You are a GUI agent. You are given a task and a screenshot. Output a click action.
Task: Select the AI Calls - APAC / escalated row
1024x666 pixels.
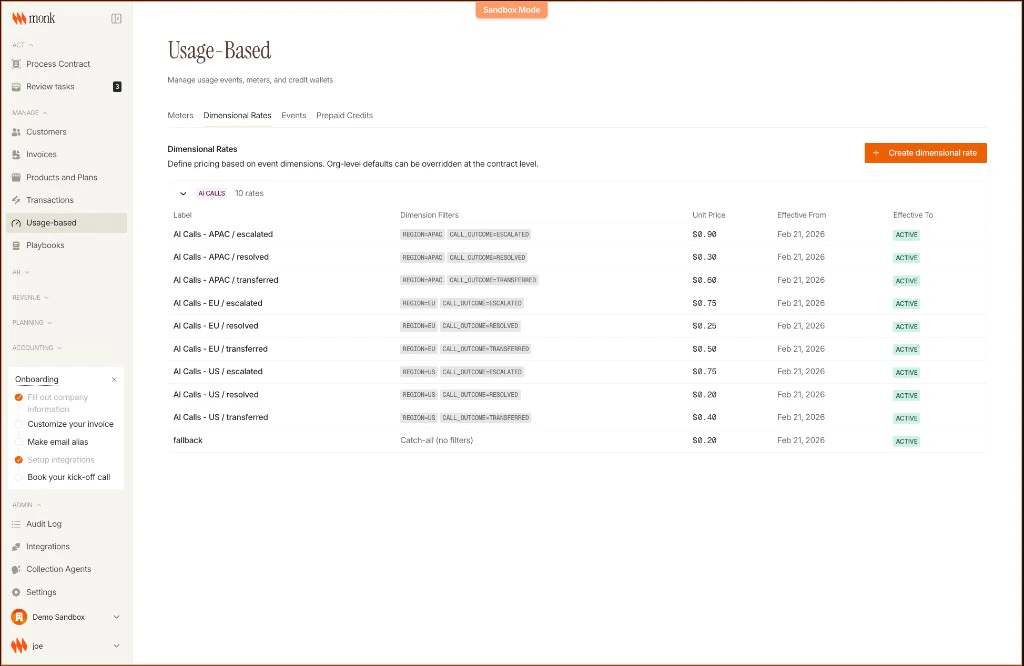click(576, 234)
